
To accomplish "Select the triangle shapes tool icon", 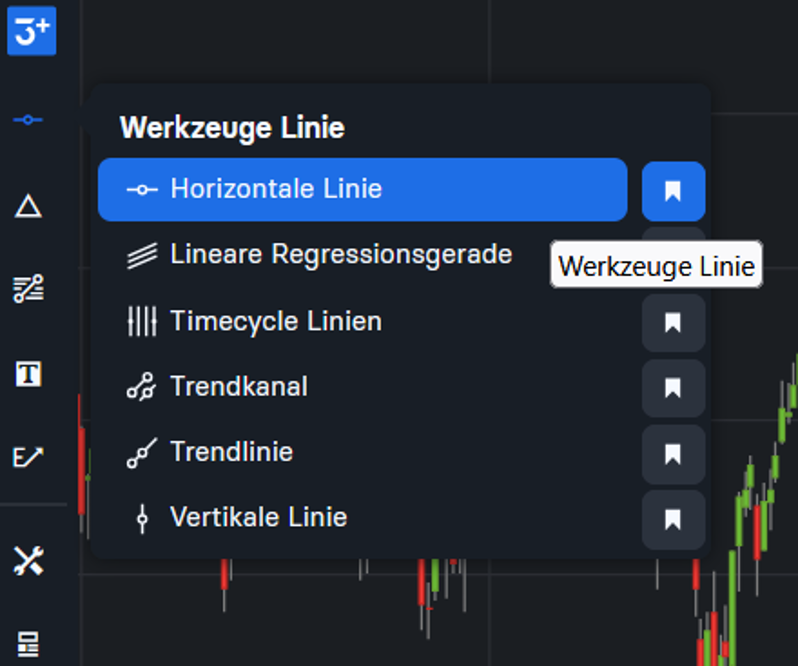I will click(x=28, y=206).
